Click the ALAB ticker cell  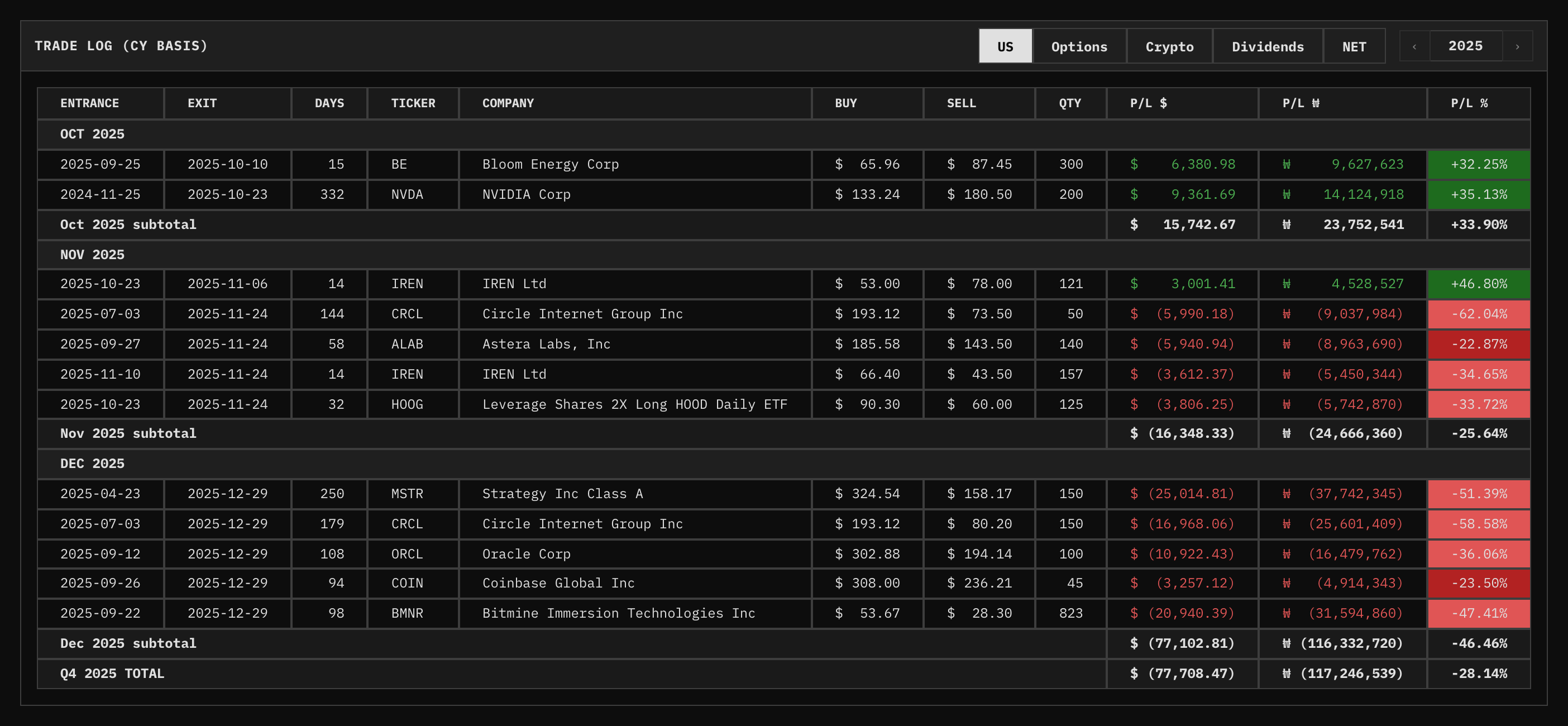click(413, 345)
